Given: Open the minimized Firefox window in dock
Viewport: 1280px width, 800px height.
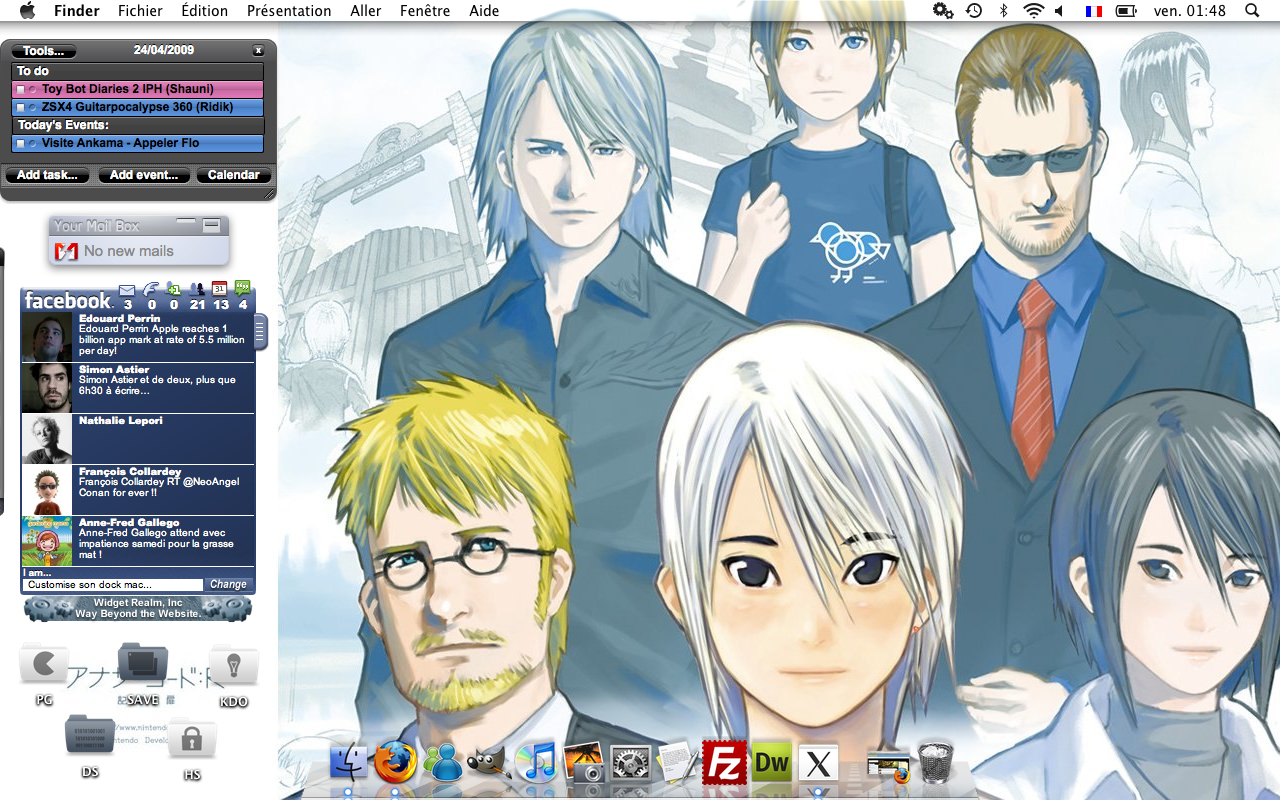Looking at the screenshot, I should click(x=888, y=766).
